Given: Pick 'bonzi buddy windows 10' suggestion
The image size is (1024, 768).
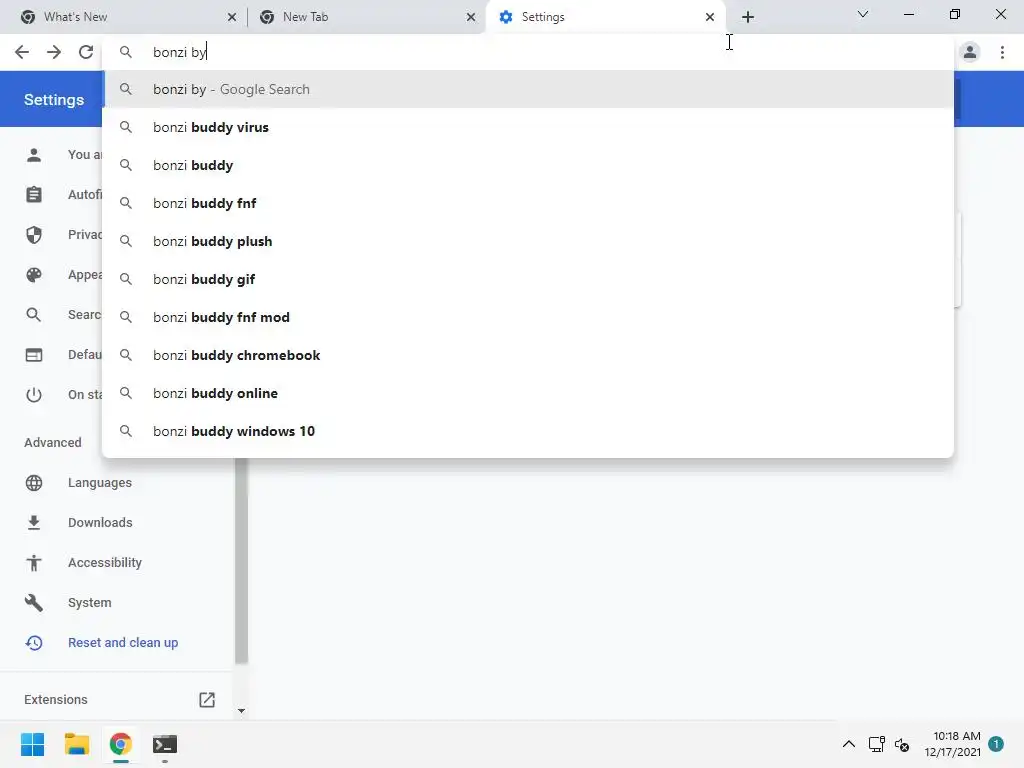Looking at the screenshot, I should [x=527, y=431].
